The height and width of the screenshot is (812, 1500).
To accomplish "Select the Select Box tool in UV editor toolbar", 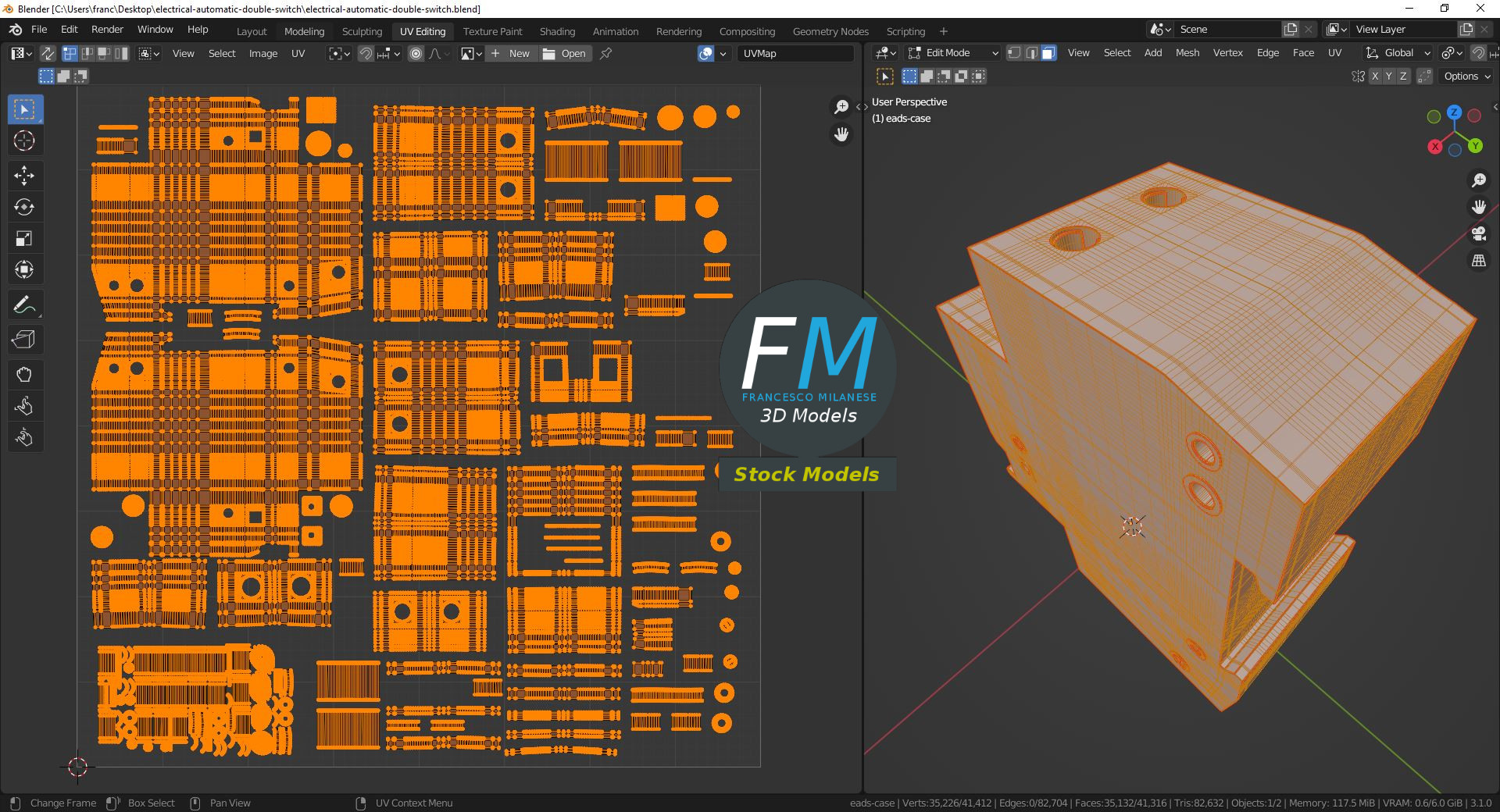I will click(25, 110).
